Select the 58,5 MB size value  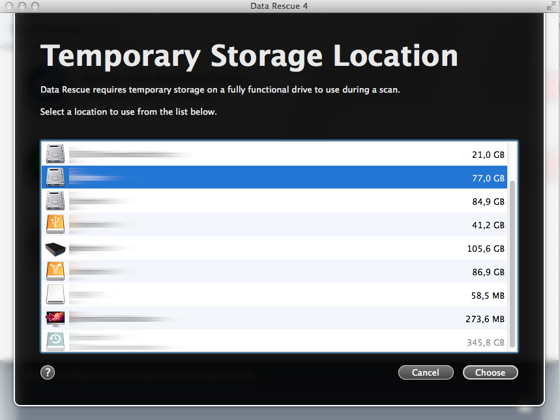point(488,296)
